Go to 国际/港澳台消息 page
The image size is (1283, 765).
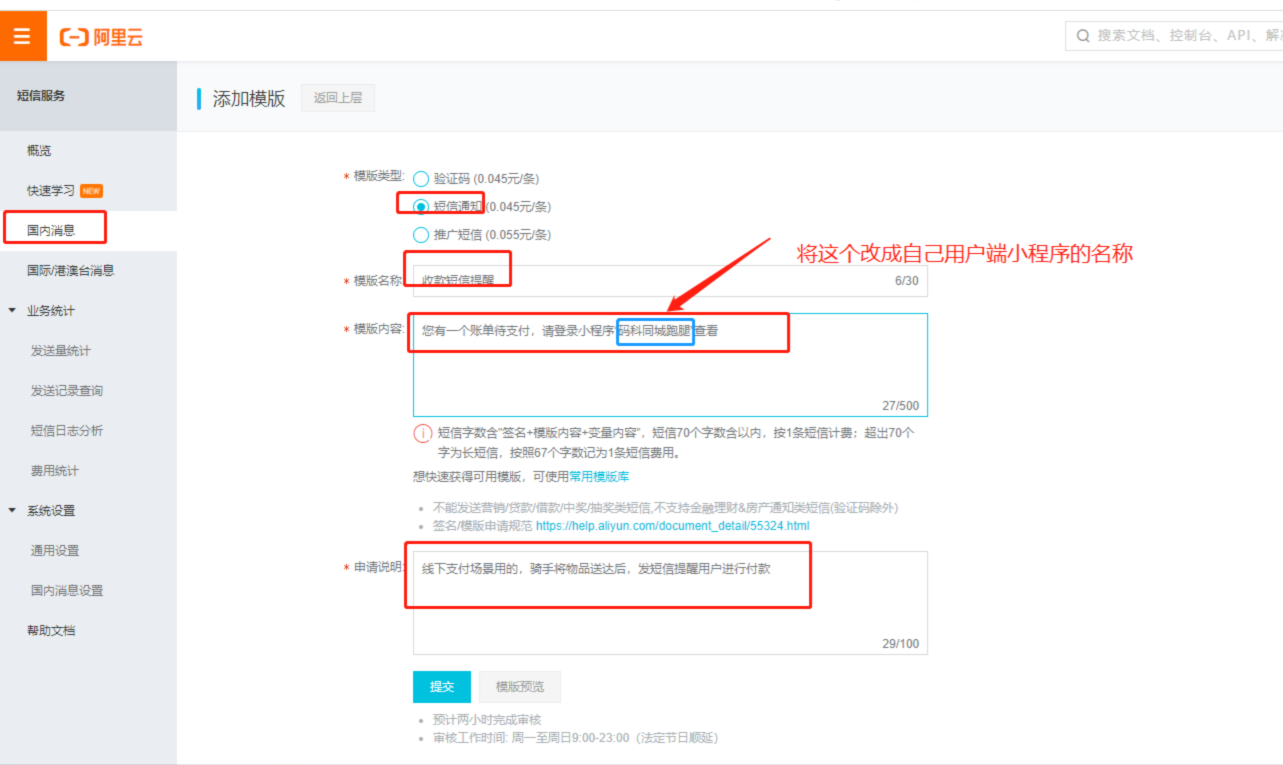pos(70,271)
